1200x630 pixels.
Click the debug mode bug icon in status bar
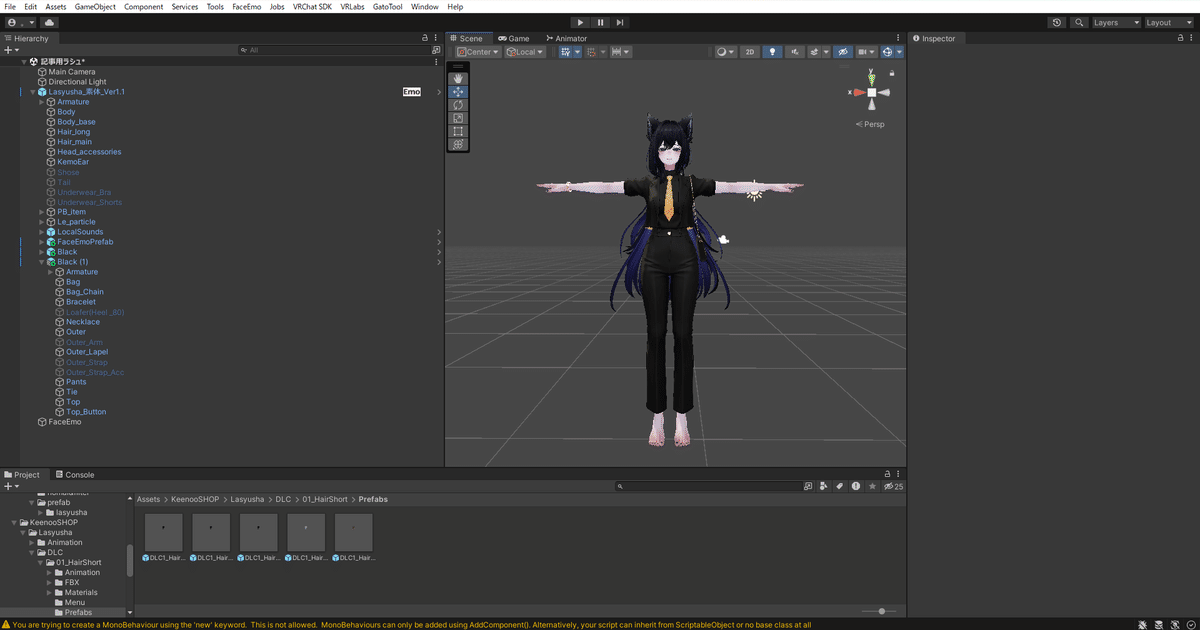point(1142,624)
